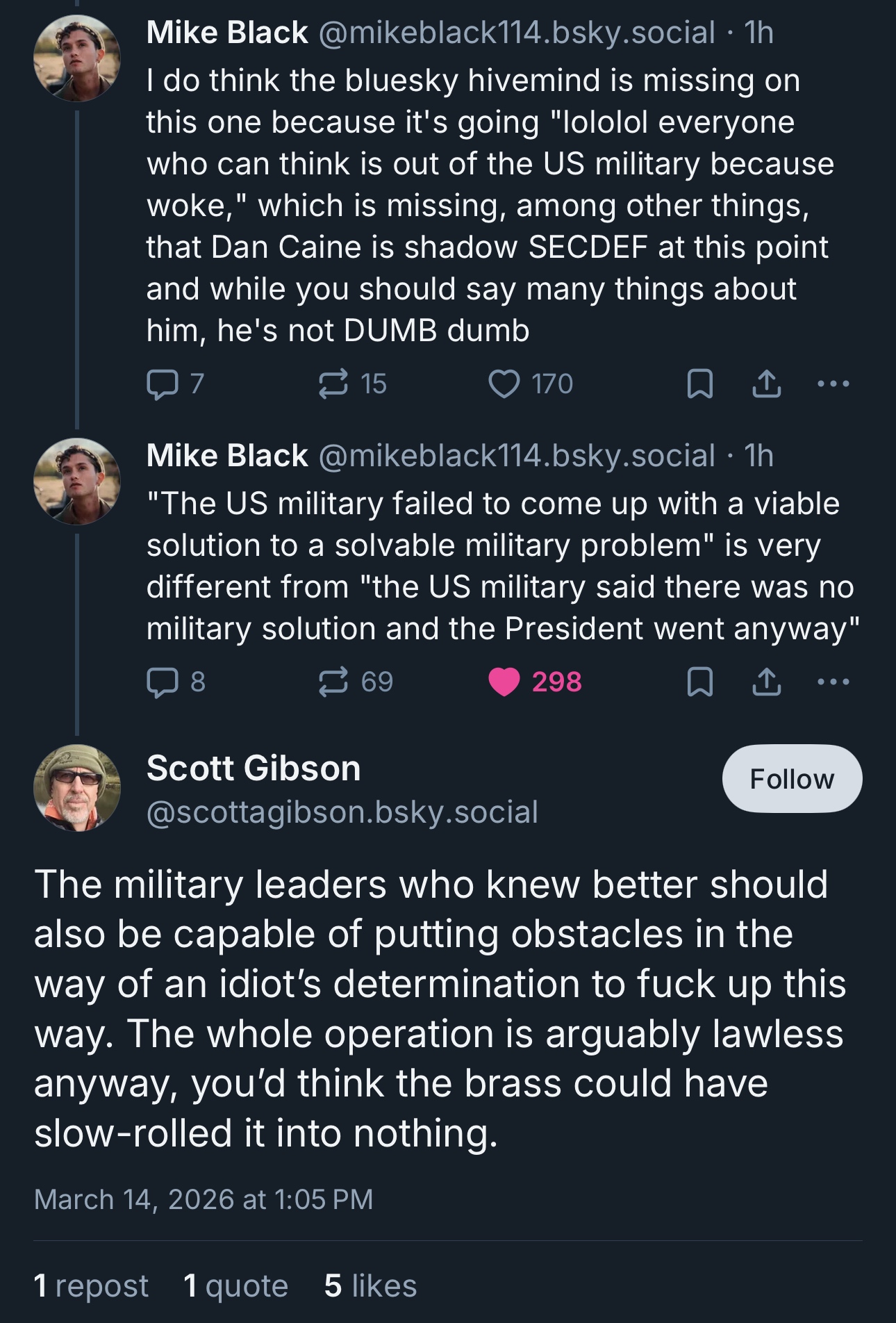The height and width of the screenshot is (1323, 896).
Task: Follow Scott Gibson
Action: tap(792, 779)
